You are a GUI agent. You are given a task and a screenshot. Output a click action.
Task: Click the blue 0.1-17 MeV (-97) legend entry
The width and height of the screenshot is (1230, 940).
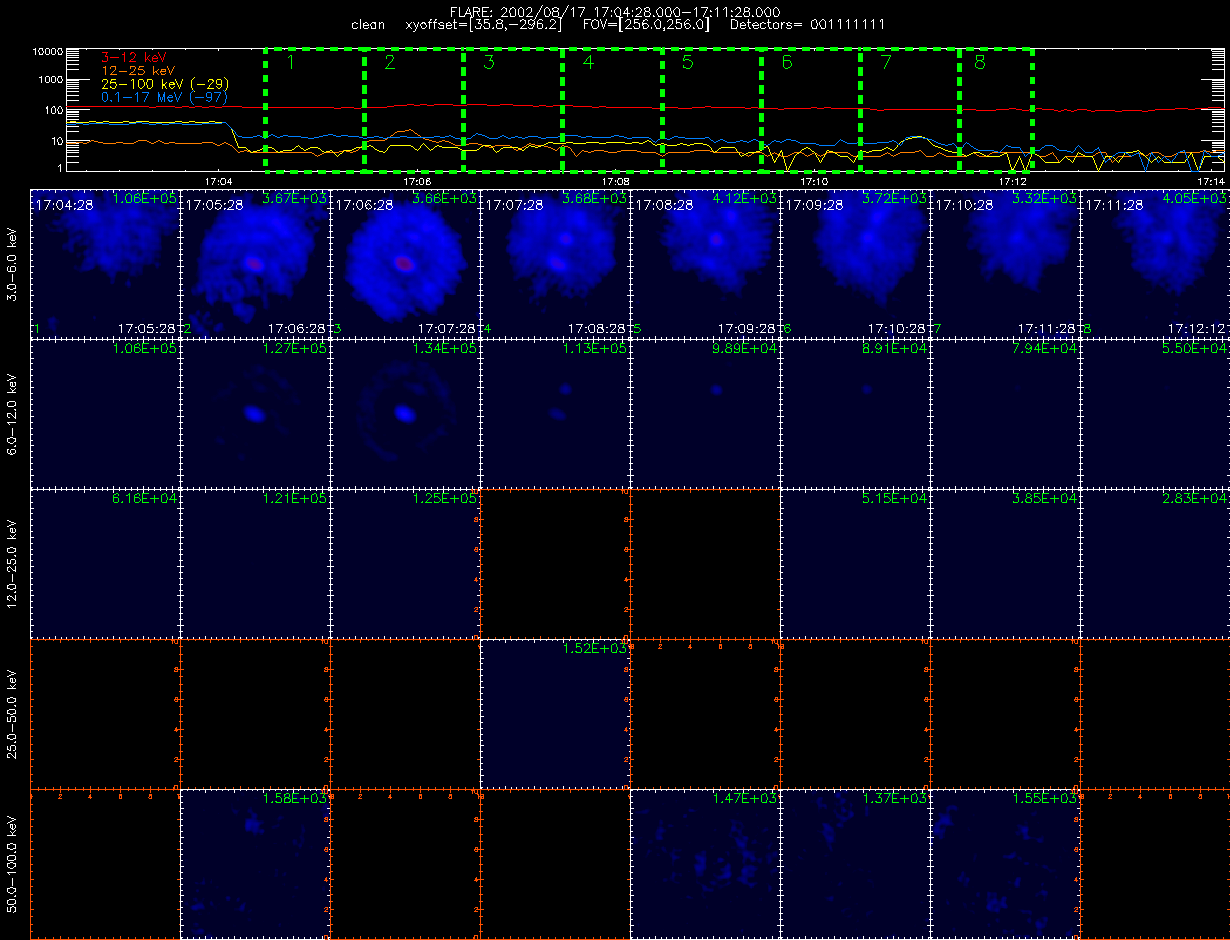(164, 97)
